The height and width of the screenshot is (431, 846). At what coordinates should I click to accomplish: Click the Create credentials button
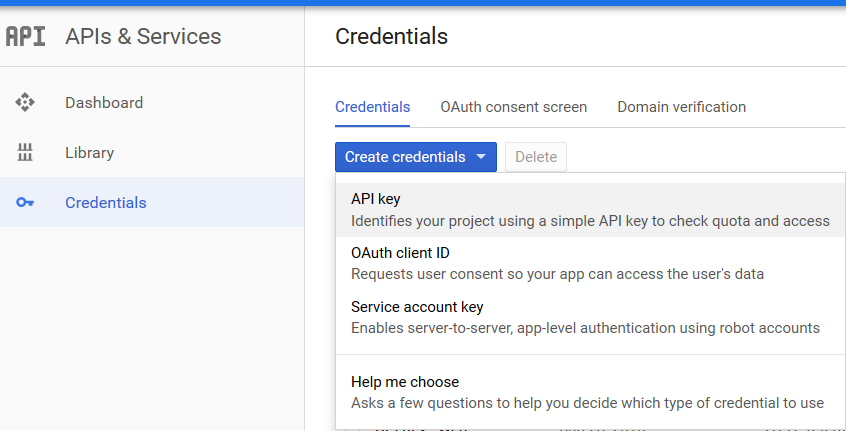point(415,157)
